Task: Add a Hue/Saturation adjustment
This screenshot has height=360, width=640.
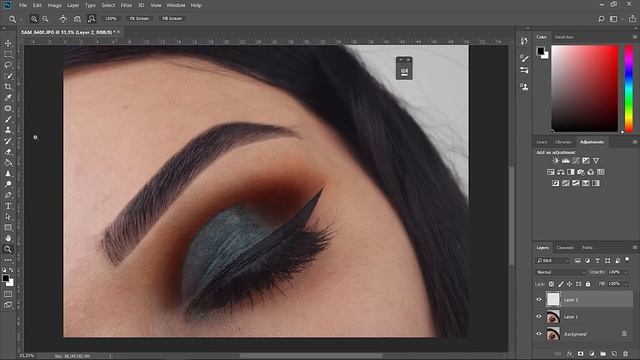Action: [551, 172]
